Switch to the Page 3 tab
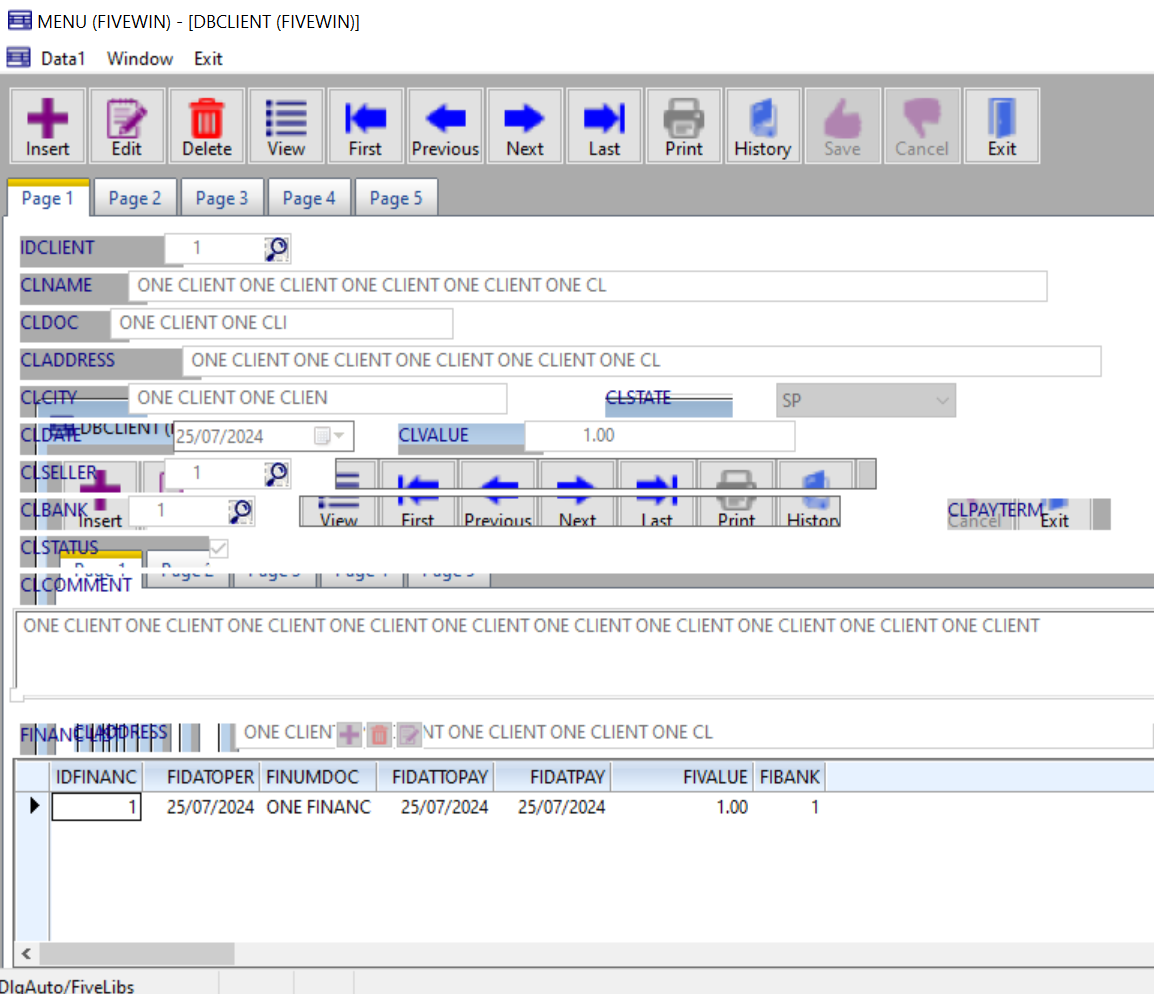The width and height of the screenshot is (1154, 994). (221, 198)
